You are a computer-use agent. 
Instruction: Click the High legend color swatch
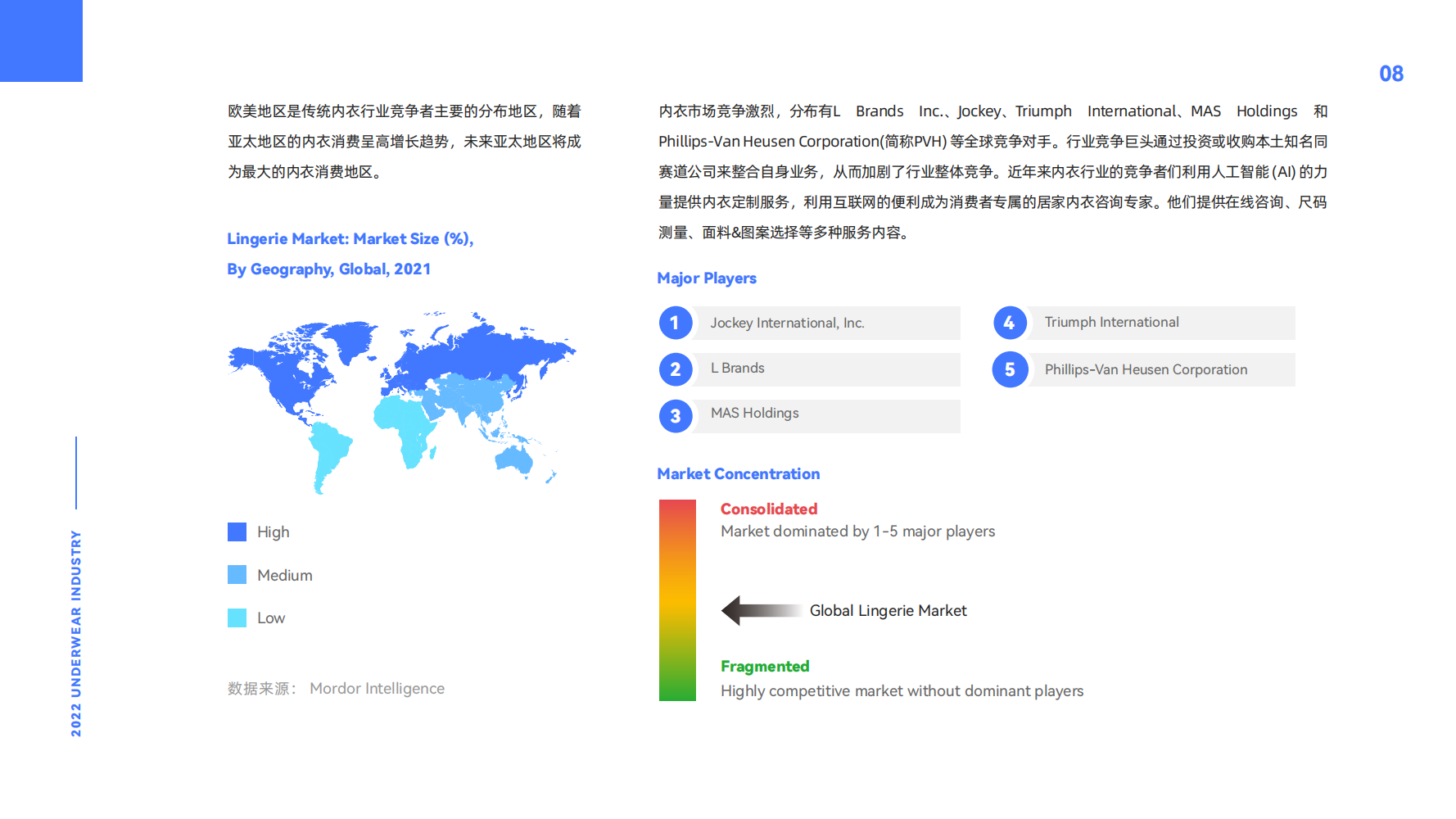(x=237, y=532)
